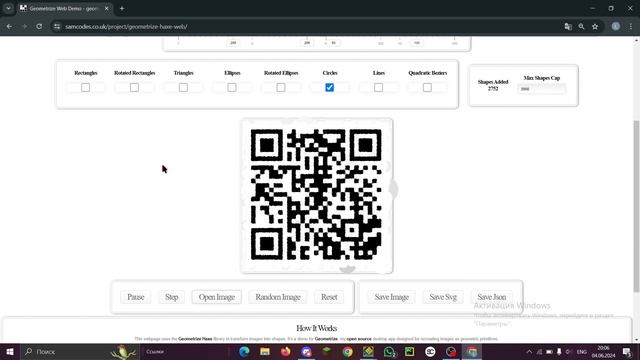
Task: Reset the geometrized canvas
Action: 329,297
